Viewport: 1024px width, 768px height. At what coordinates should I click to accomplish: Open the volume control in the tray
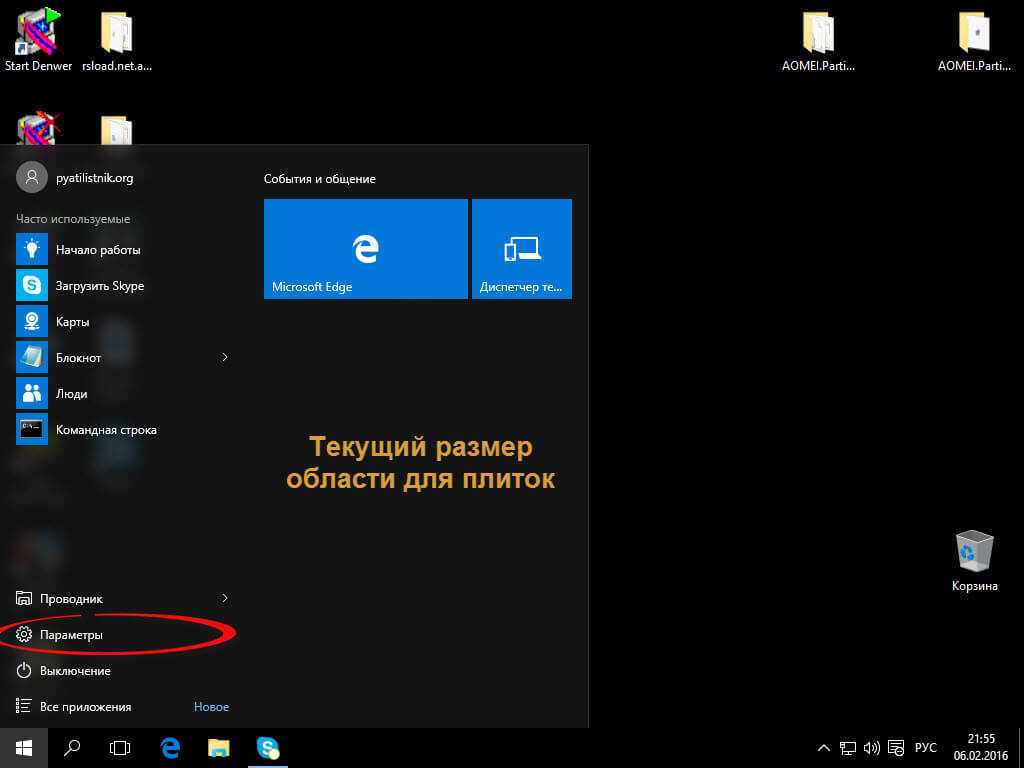pyautogui.click(x=871, y=747)
